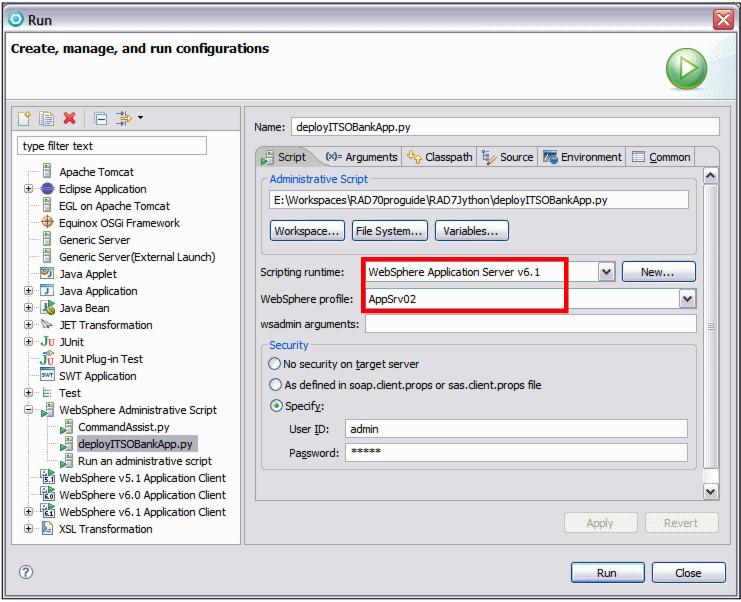
Task: Collapse the WebSphere Administrative Script node
Action: [28, 410]
